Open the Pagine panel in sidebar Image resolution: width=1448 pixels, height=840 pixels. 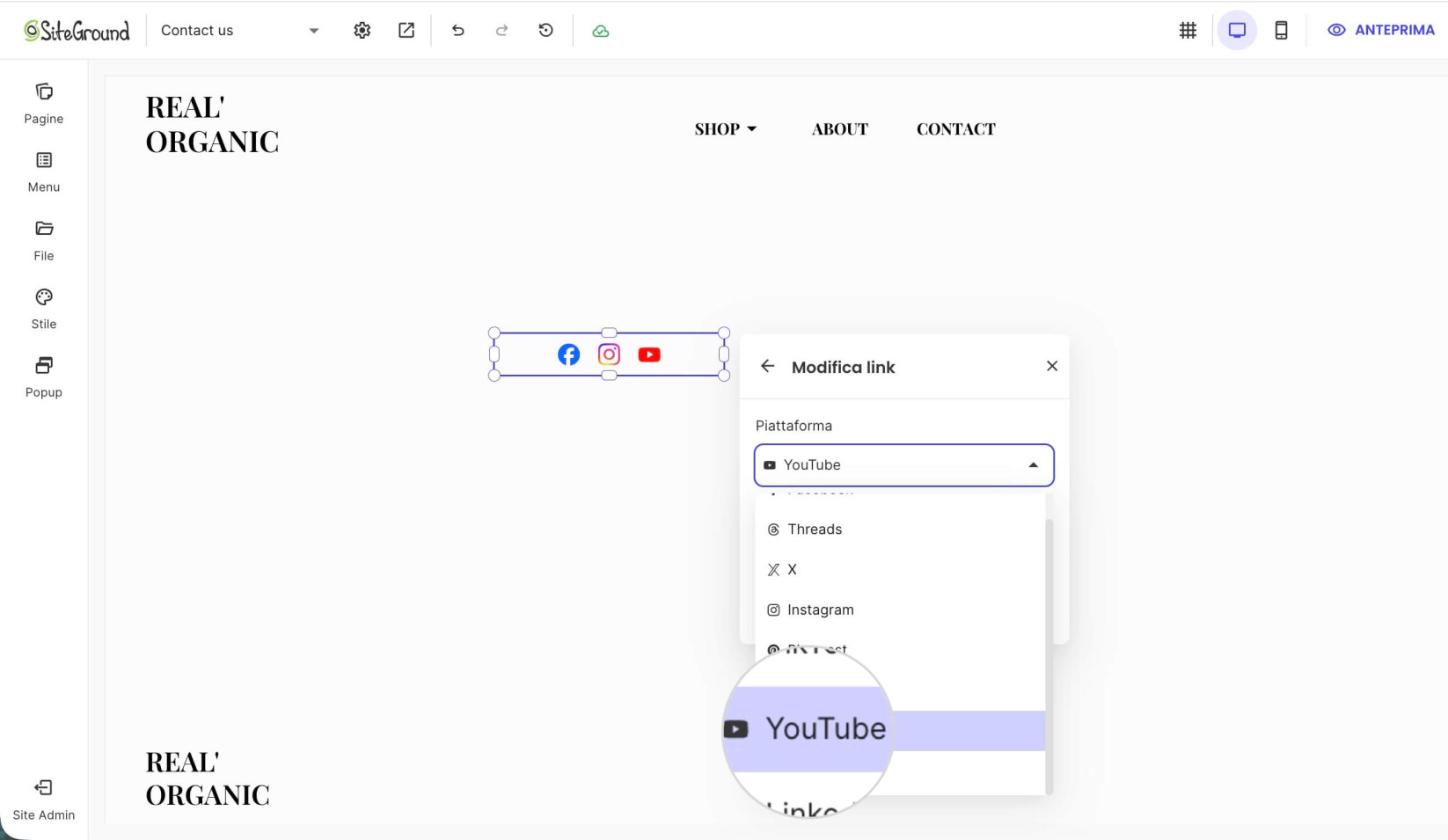(x=43, y=104)
